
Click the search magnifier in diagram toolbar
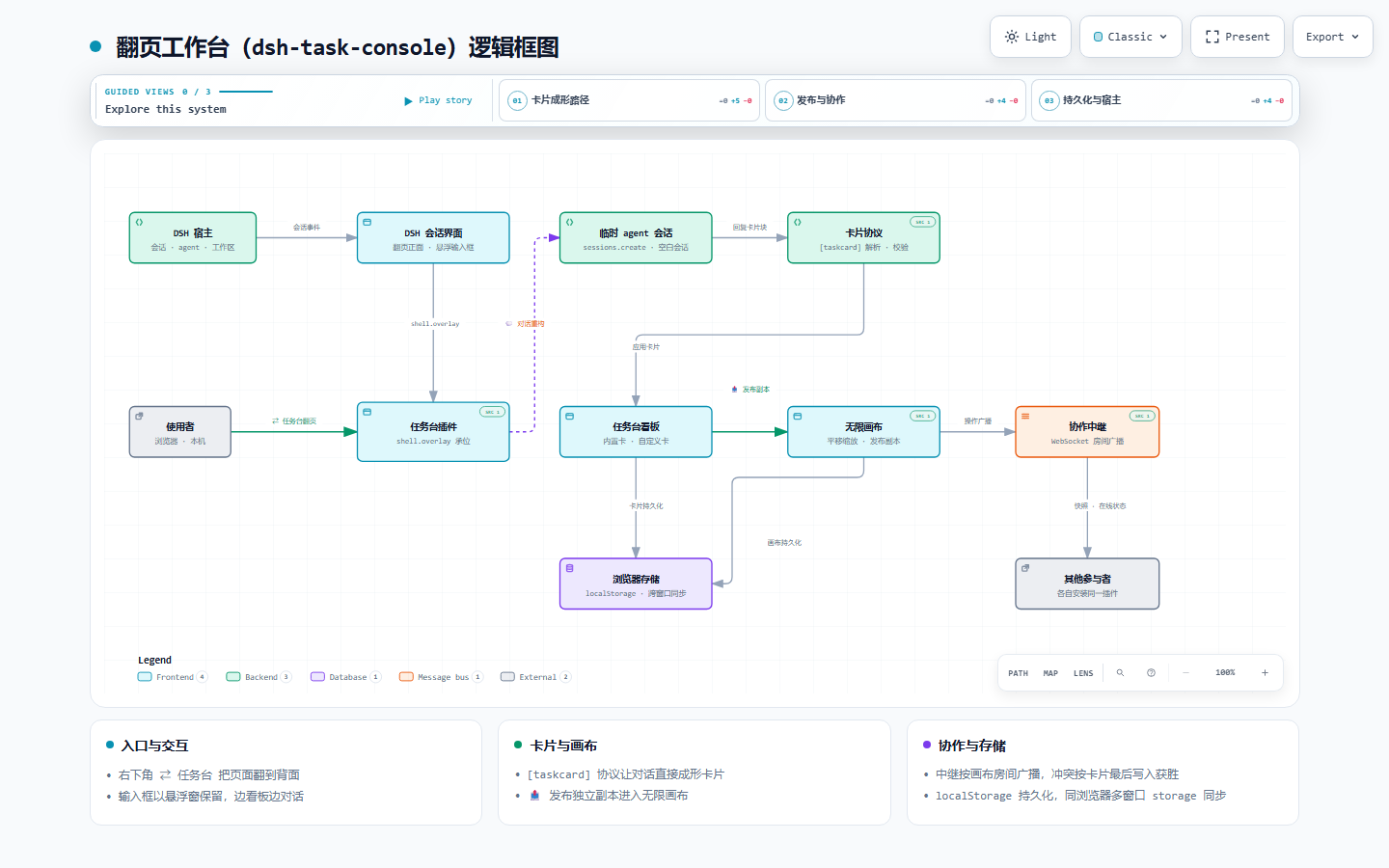click(x=1120, y=673)
